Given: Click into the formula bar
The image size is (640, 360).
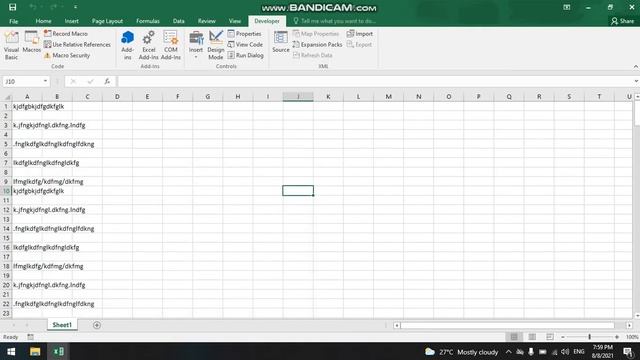Looking at the screenshot, I should pos(375,81).
